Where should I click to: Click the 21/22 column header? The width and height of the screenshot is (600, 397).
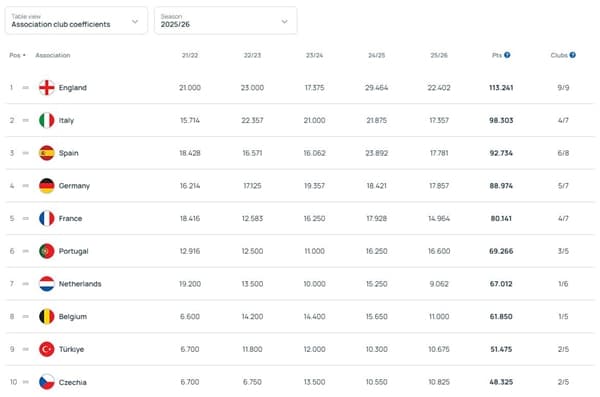[190, 56]
